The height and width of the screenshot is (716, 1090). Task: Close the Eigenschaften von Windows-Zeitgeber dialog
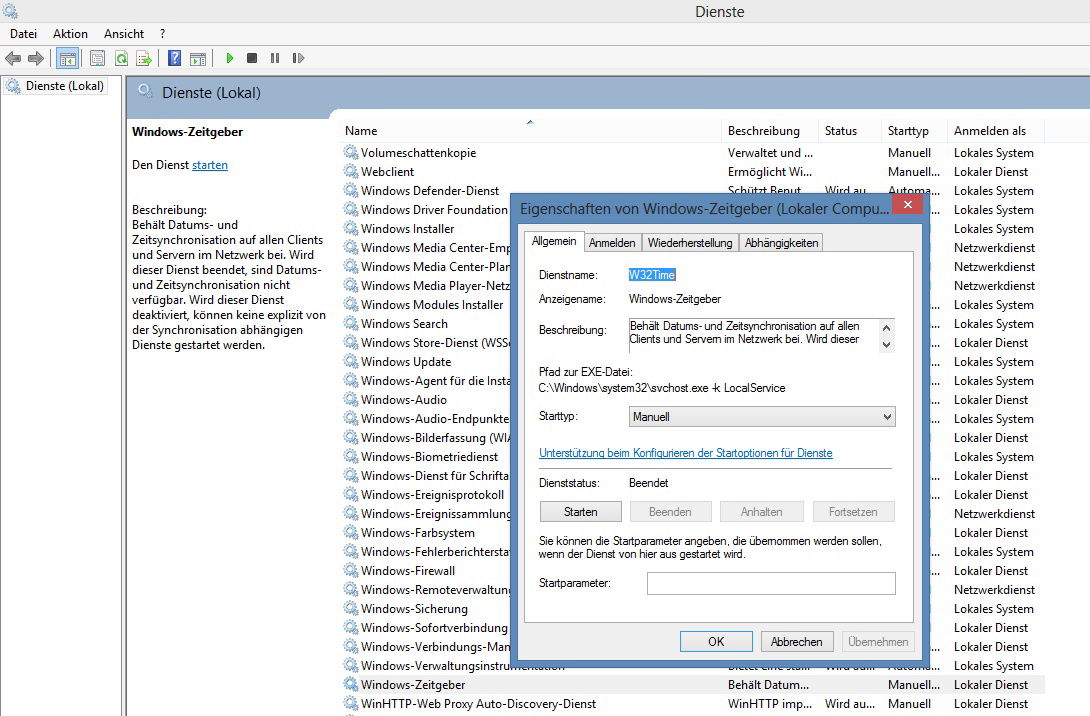point(907,204)
